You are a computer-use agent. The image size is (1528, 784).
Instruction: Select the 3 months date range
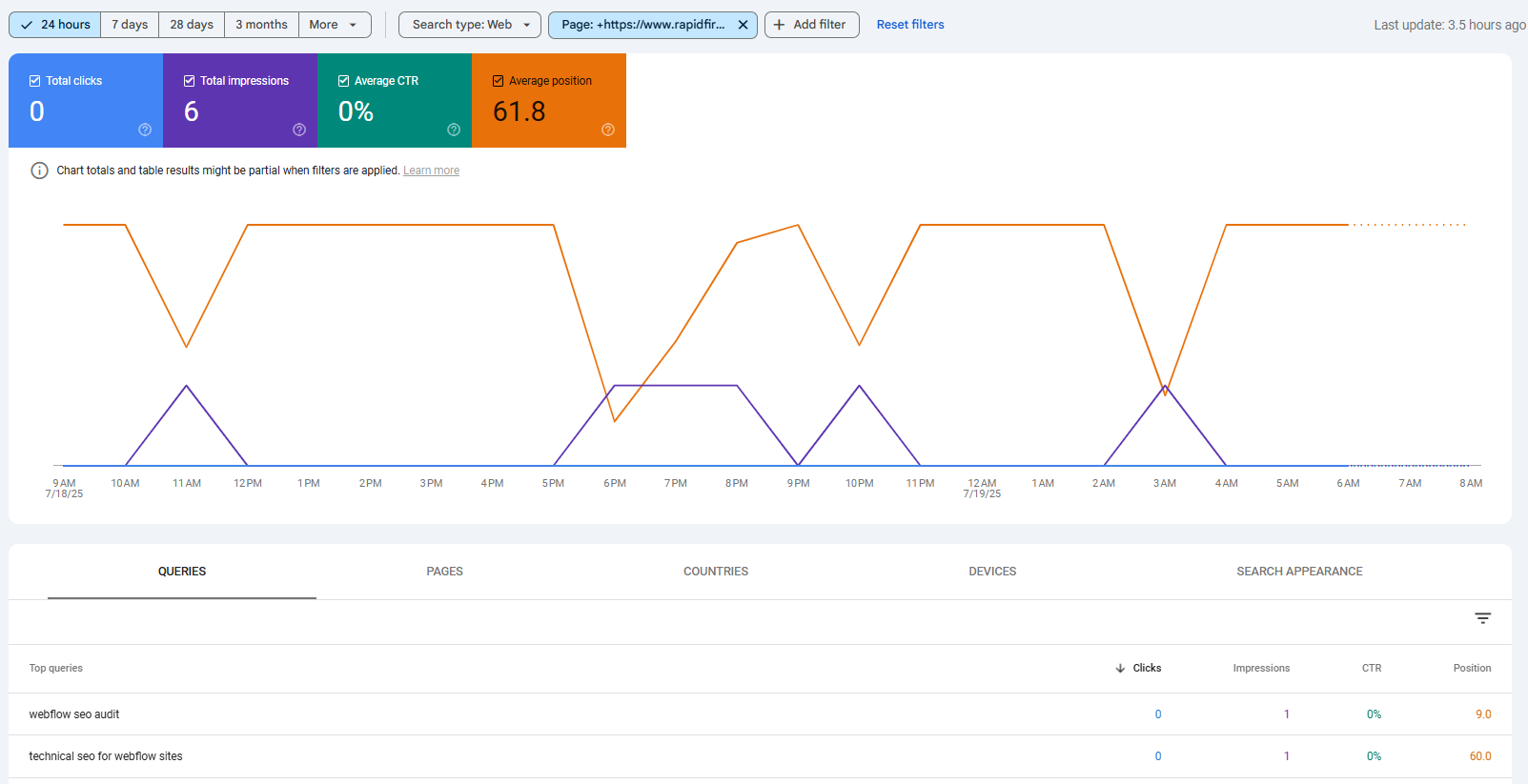[261, 25]
